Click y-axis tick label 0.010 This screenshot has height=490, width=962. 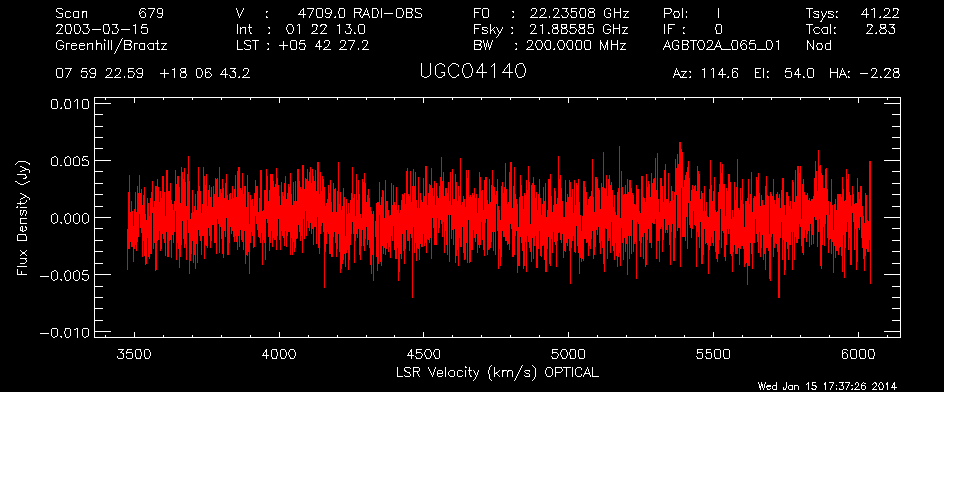[x=69, y=104]
